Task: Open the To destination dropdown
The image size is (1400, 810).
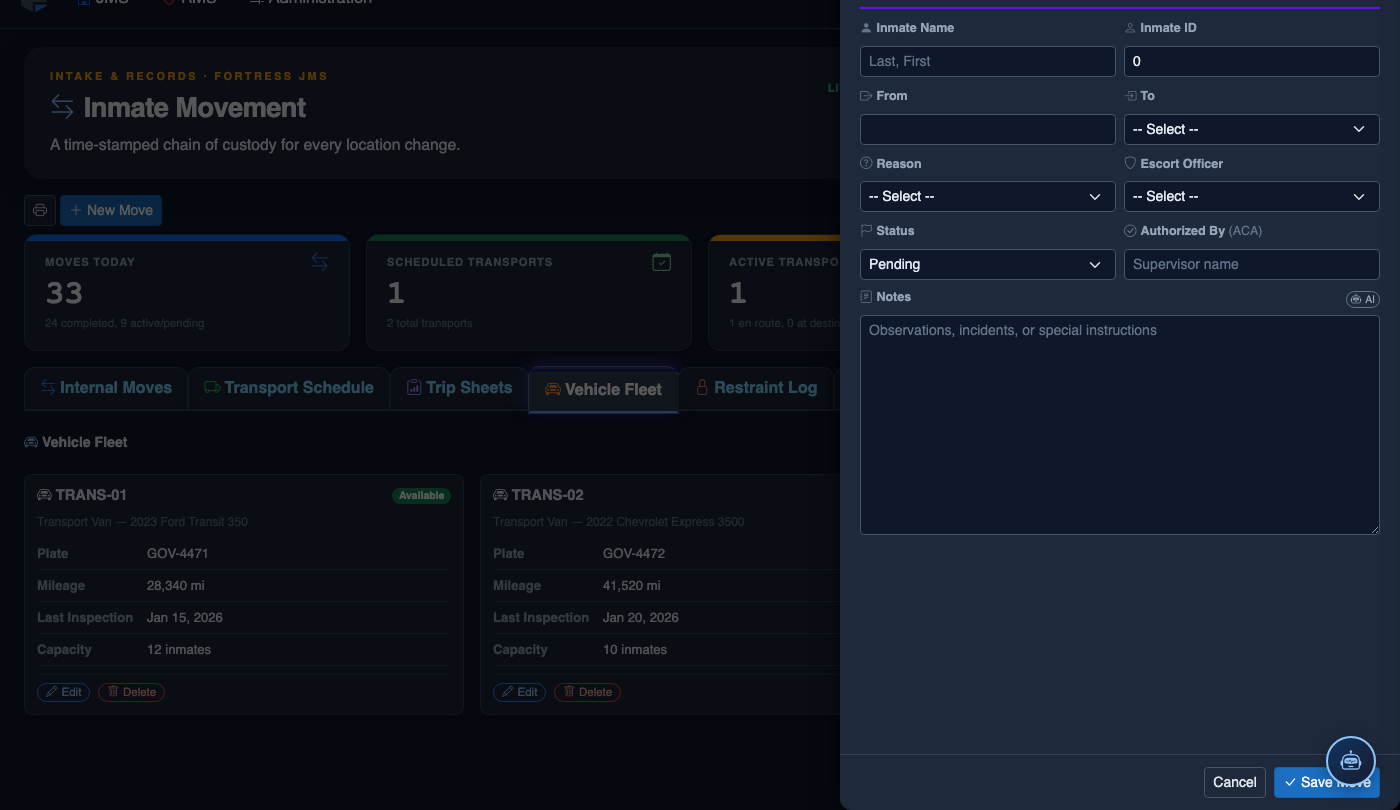Action: [x=1252, y=129]
